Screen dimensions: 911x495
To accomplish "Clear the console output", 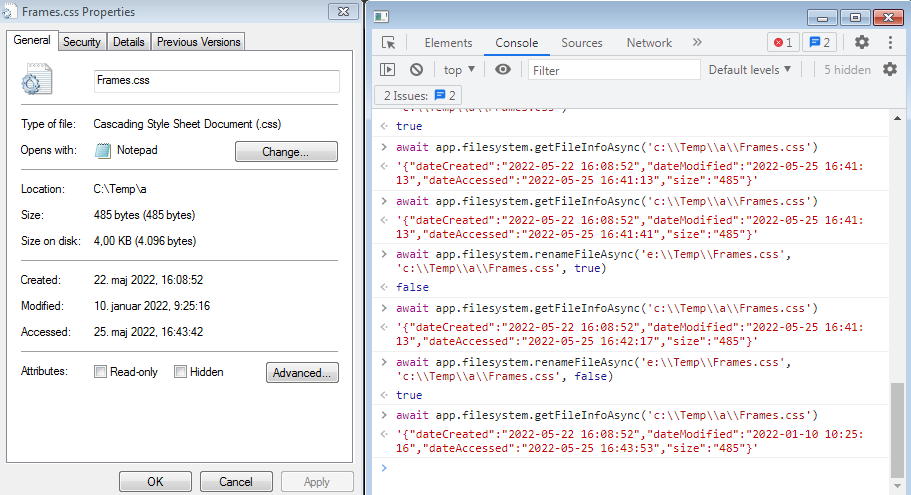I will coord(416,70).
